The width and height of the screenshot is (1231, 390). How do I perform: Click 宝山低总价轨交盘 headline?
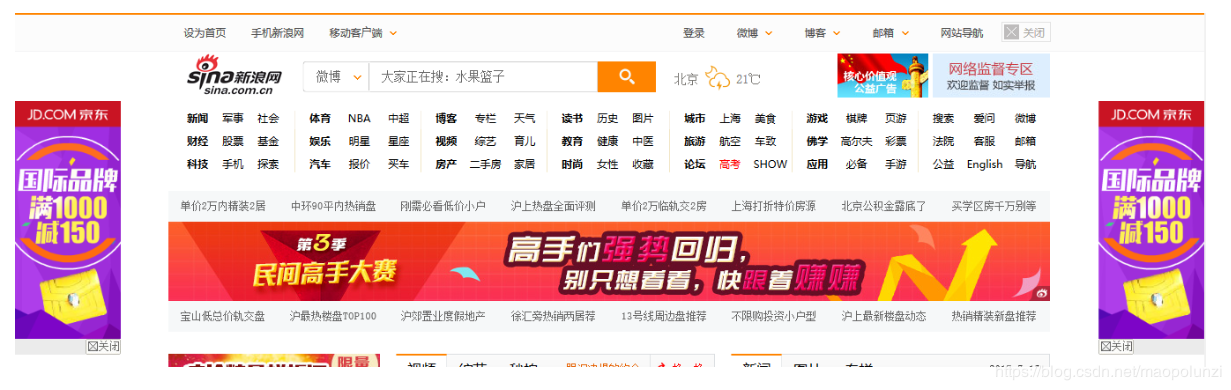coord(223,316)
